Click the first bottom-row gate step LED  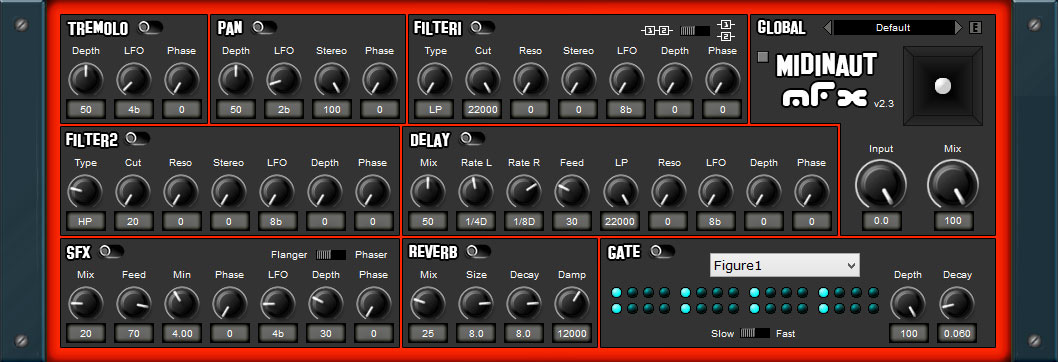(x=616, y=309)
